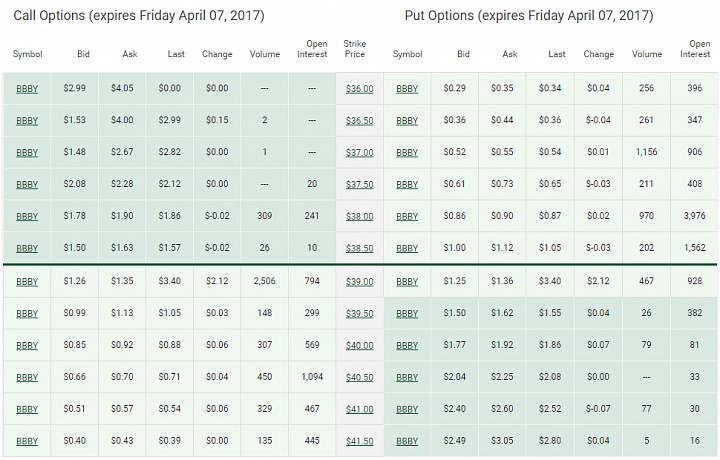This screenshot has width=720, height=460.
Task: Open BBBY put symbol in $39.00 row
Action: pos(407,282)
